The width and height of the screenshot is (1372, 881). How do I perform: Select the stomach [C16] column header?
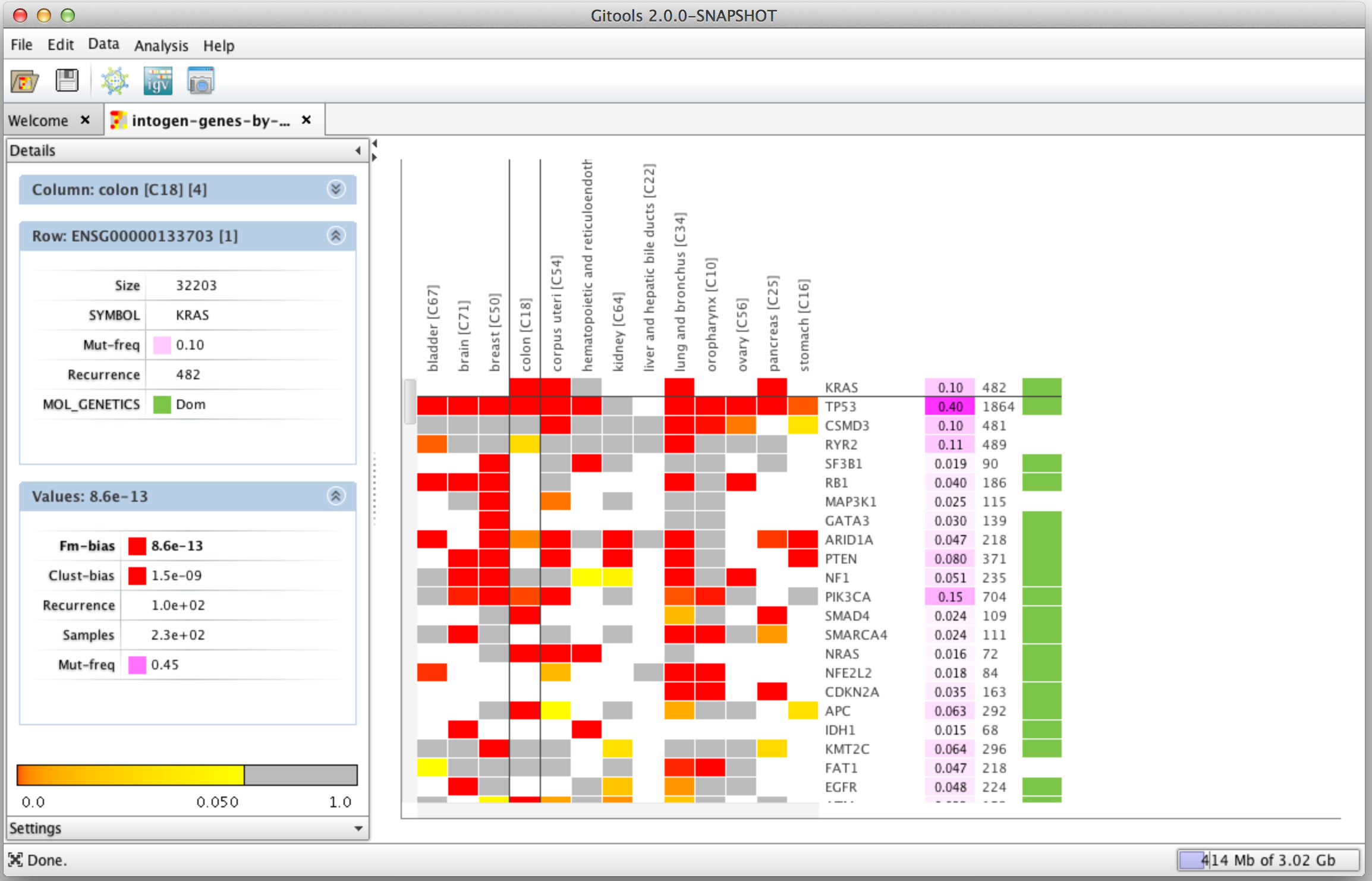click(803, 325)
